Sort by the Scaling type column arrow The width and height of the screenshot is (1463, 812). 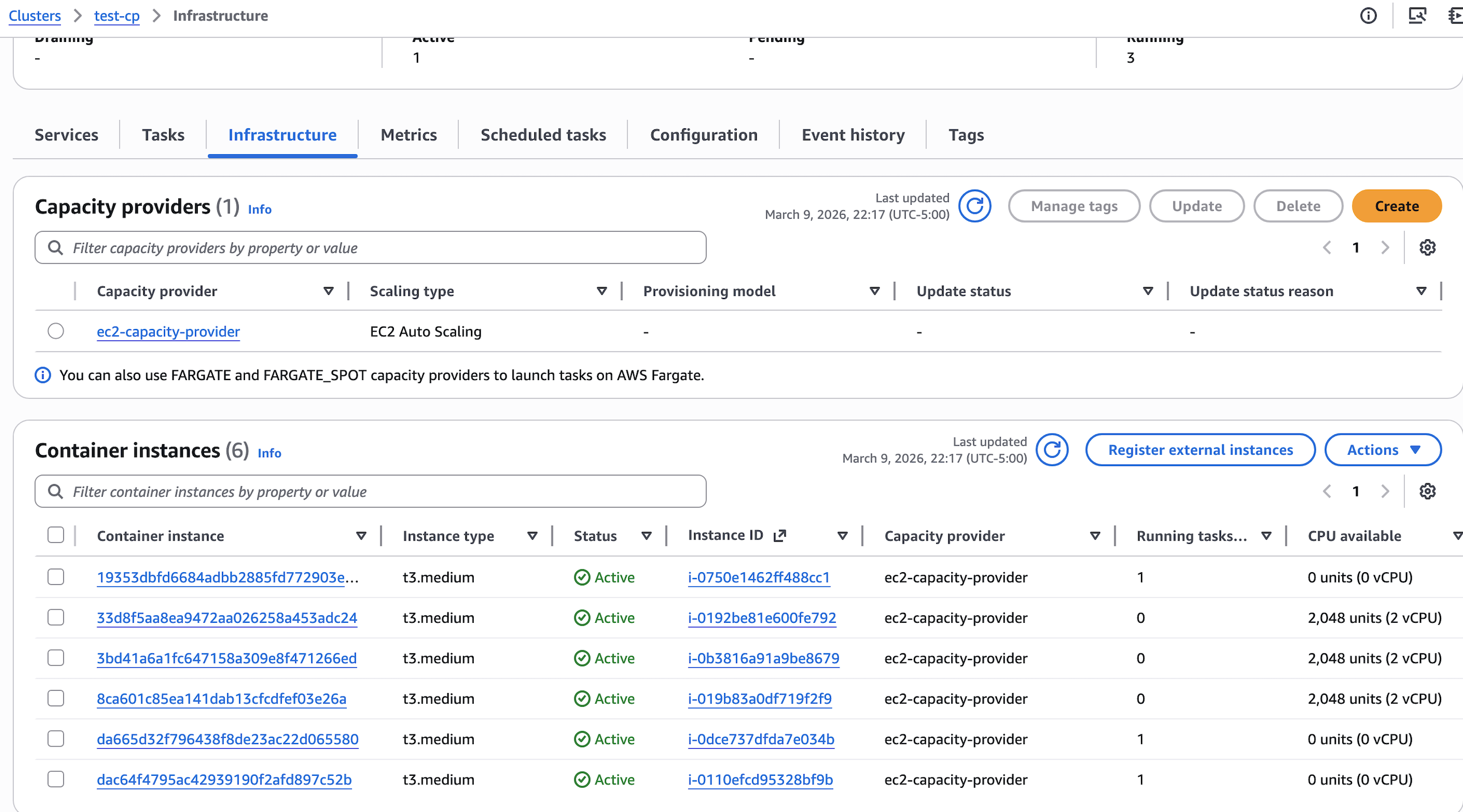point(602,292)
